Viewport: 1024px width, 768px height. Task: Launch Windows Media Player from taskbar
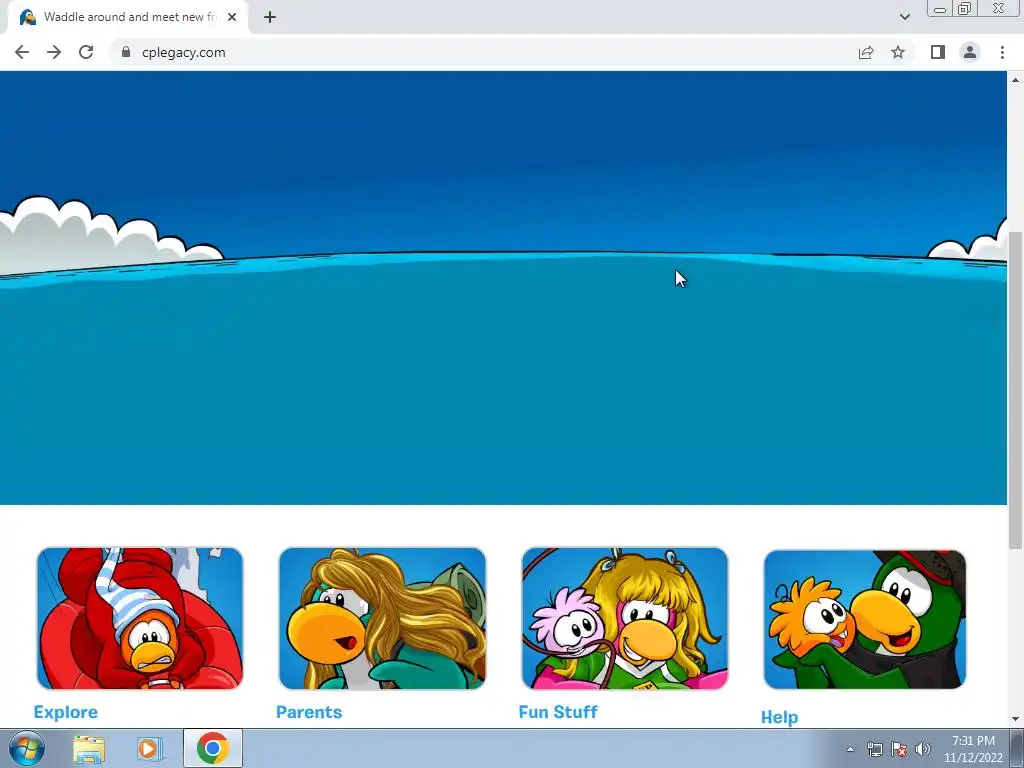[x=149, y=749]
